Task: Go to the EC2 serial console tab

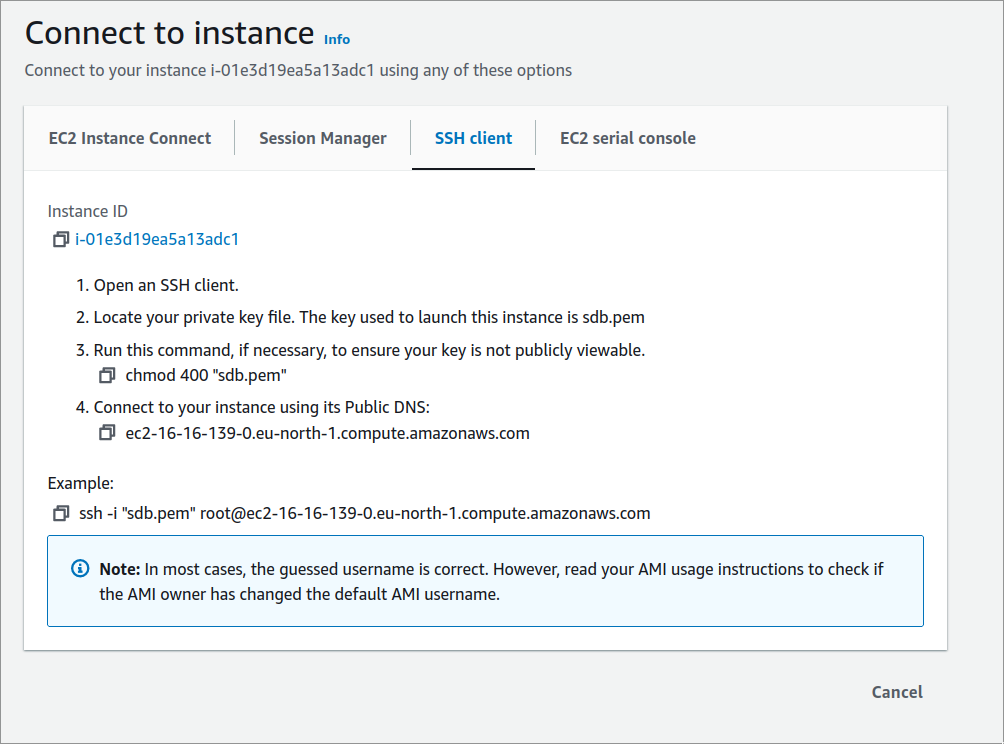Action: click(627, 139)
